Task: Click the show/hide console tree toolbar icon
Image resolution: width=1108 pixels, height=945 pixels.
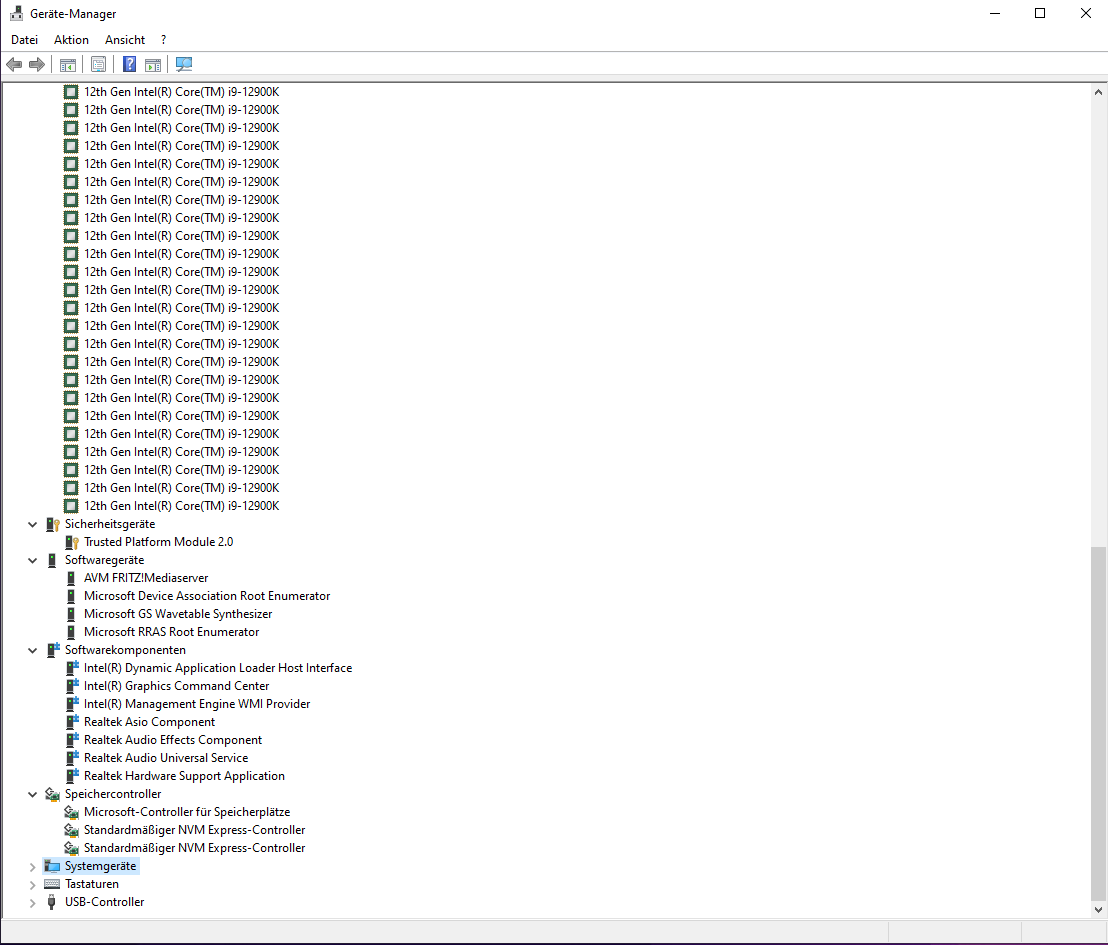Action: click(68, 64)
